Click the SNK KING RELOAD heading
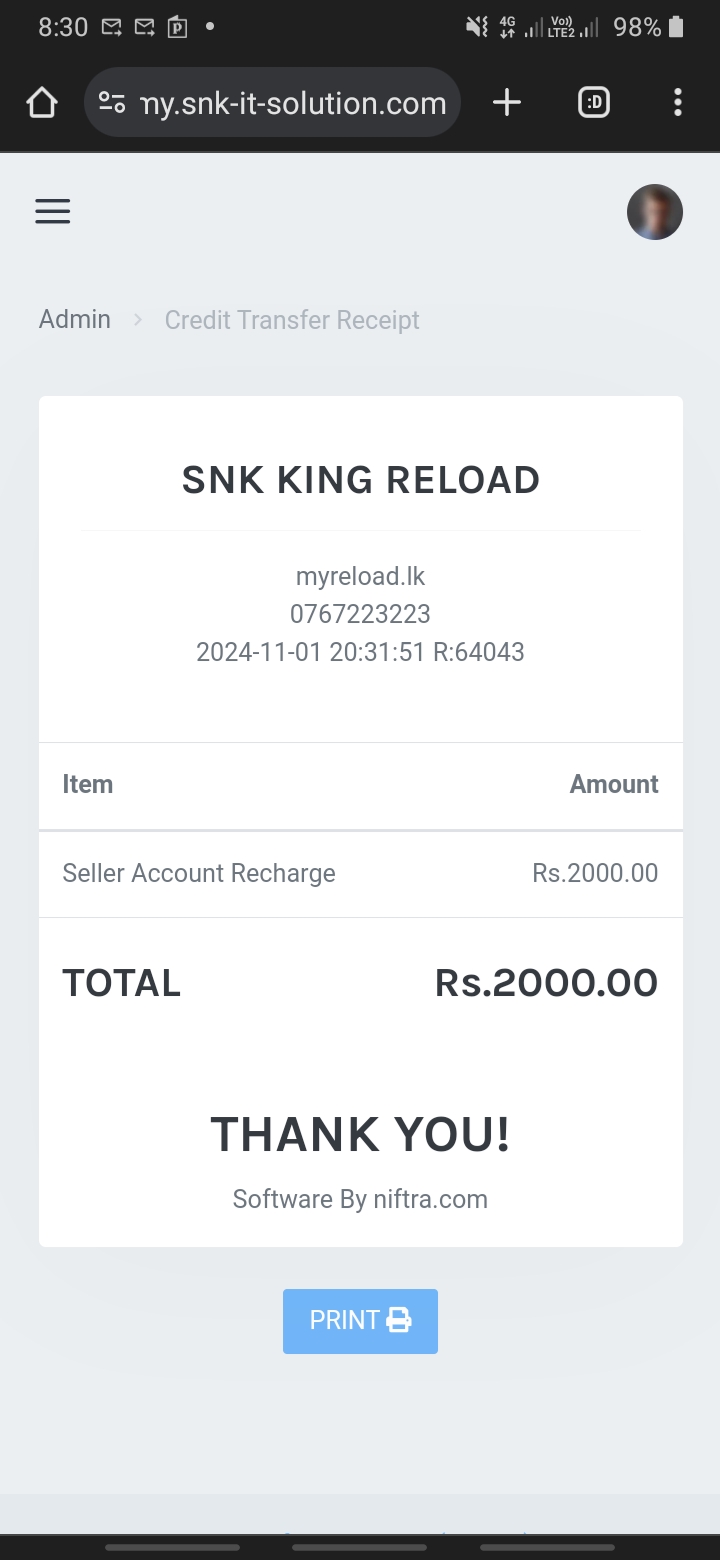The height and width of the screenshot is (1560, 720). tap(360, 480)
